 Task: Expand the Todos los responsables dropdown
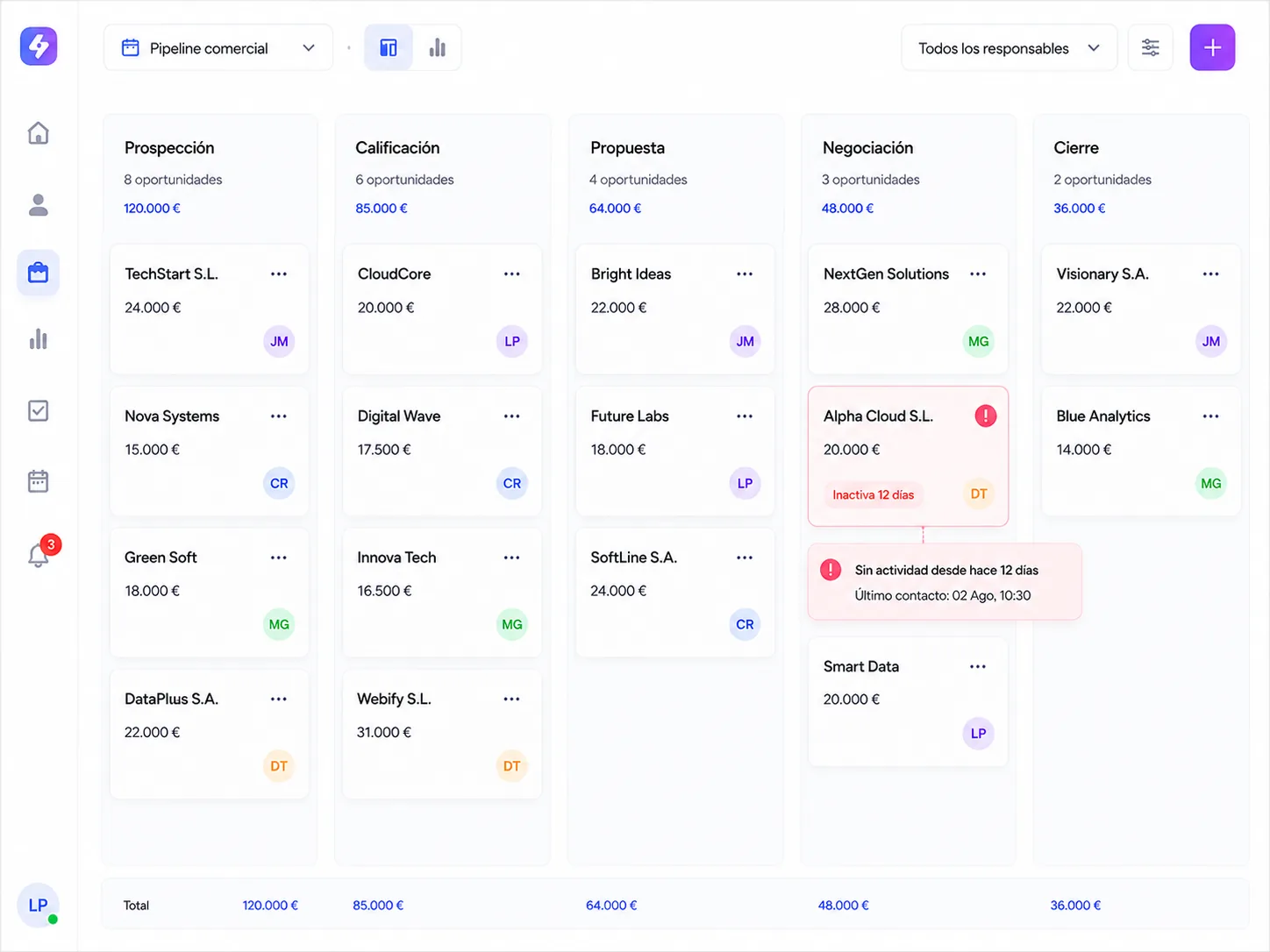pyautogui.click(x=1009, y=47)
